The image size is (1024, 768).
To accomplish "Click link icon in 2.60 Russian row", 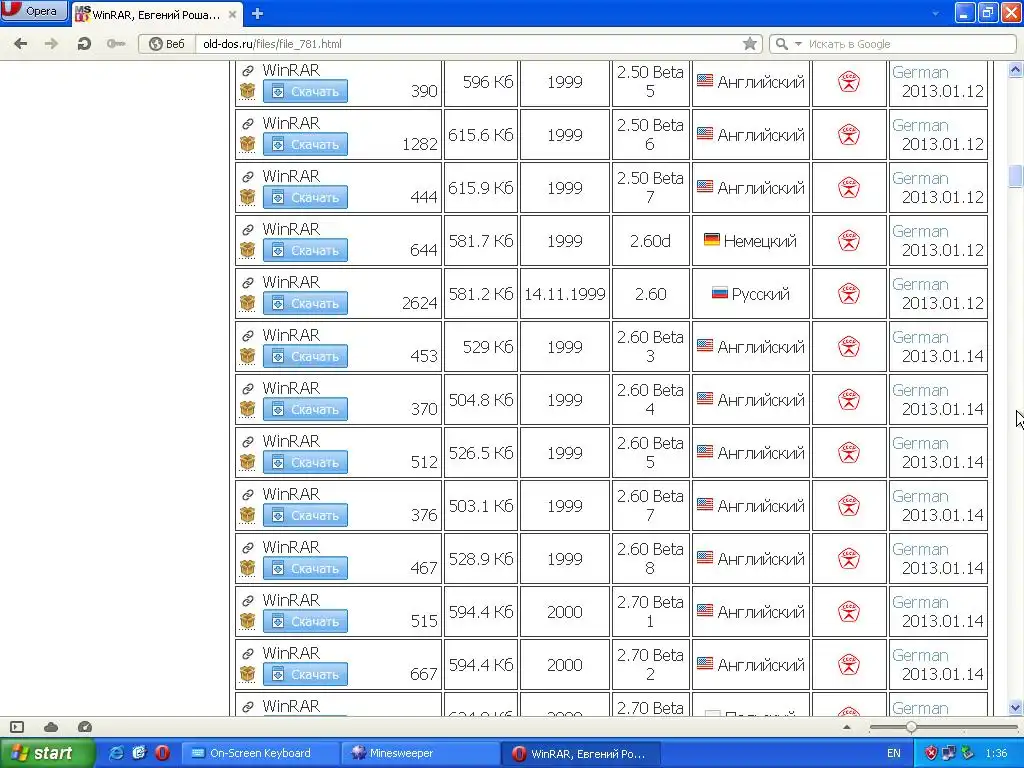I will 248,282.
